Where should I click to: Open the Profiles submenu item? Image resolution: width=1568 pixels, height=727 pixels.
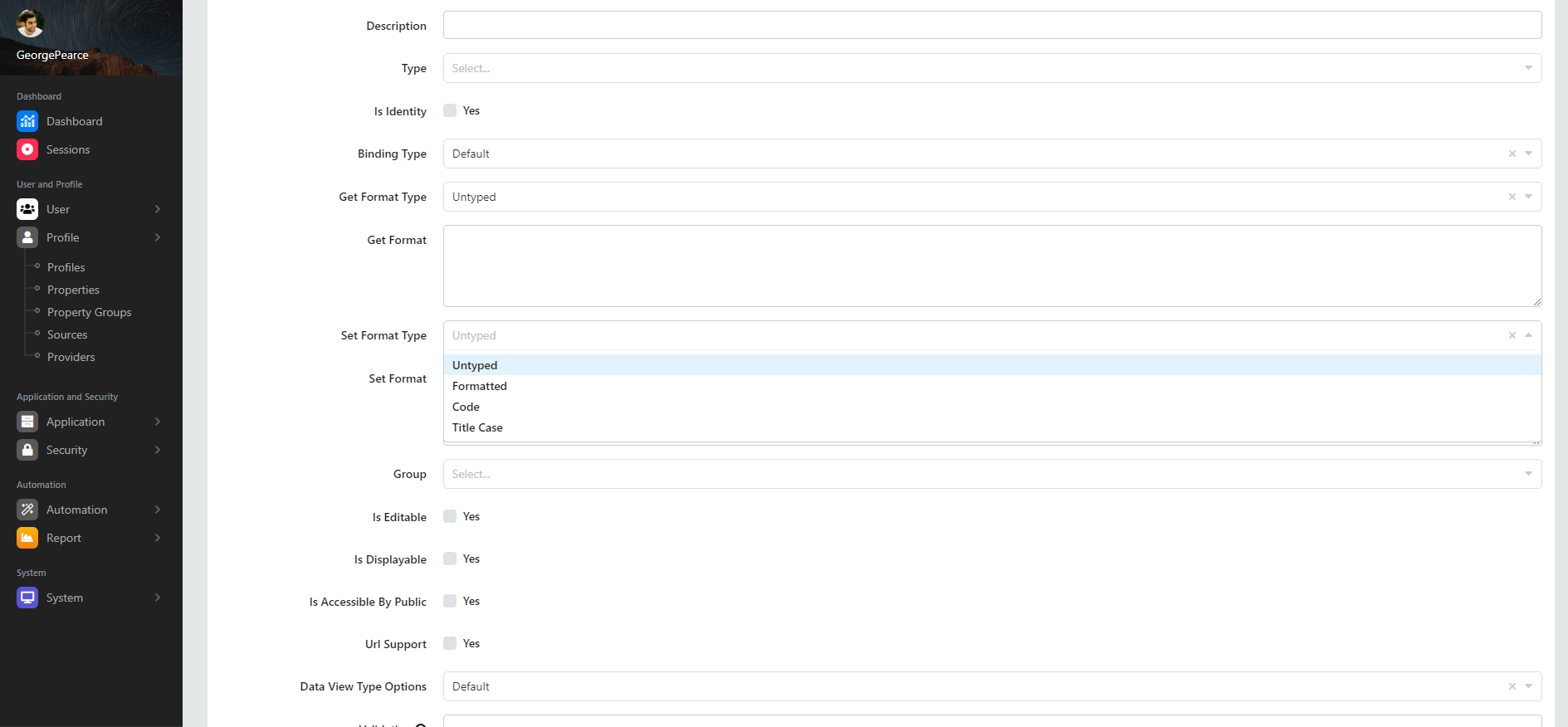pos(66,267)
